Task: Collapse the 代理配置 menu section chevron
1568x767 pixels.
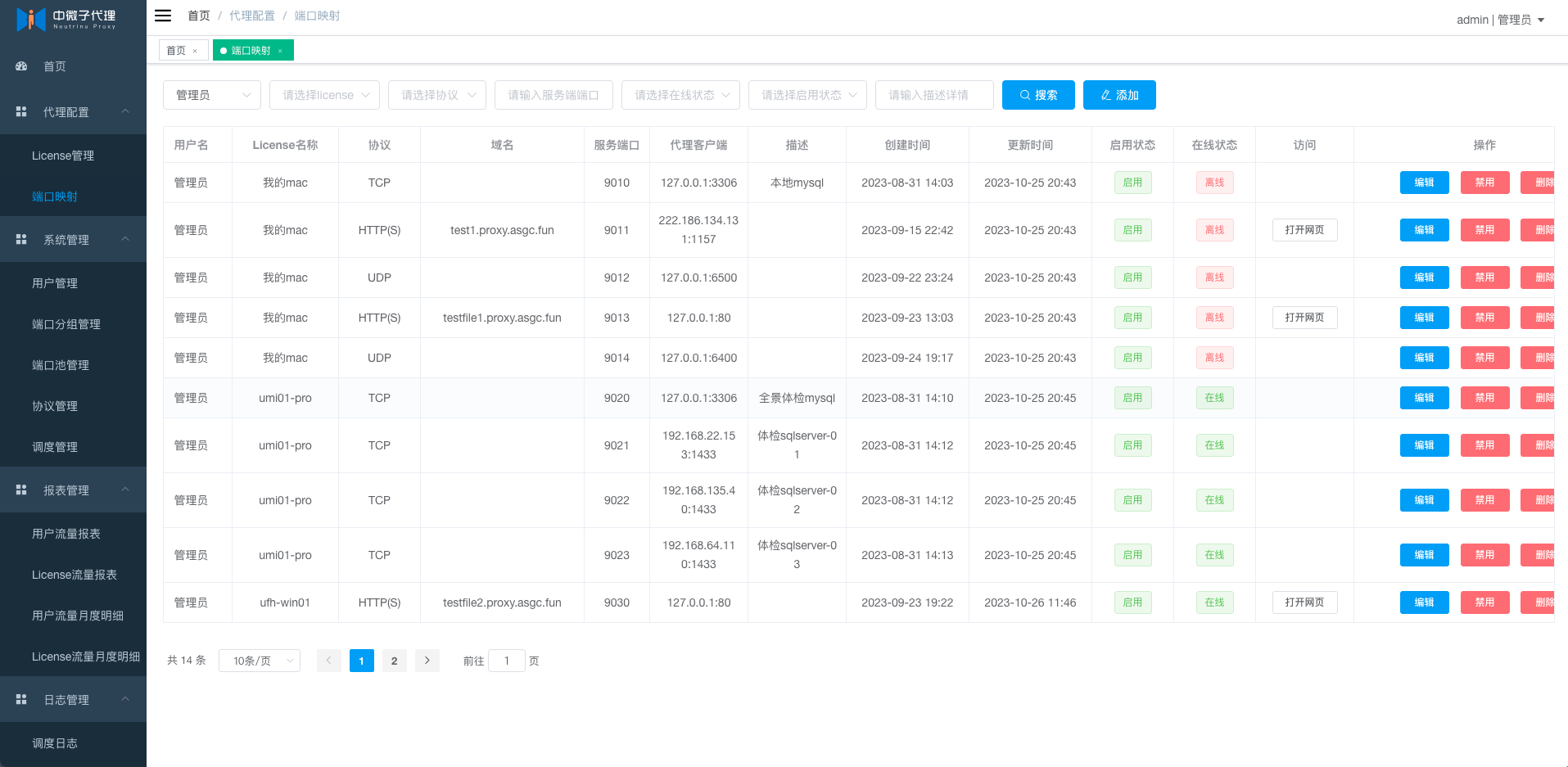Action: (125, 111)
